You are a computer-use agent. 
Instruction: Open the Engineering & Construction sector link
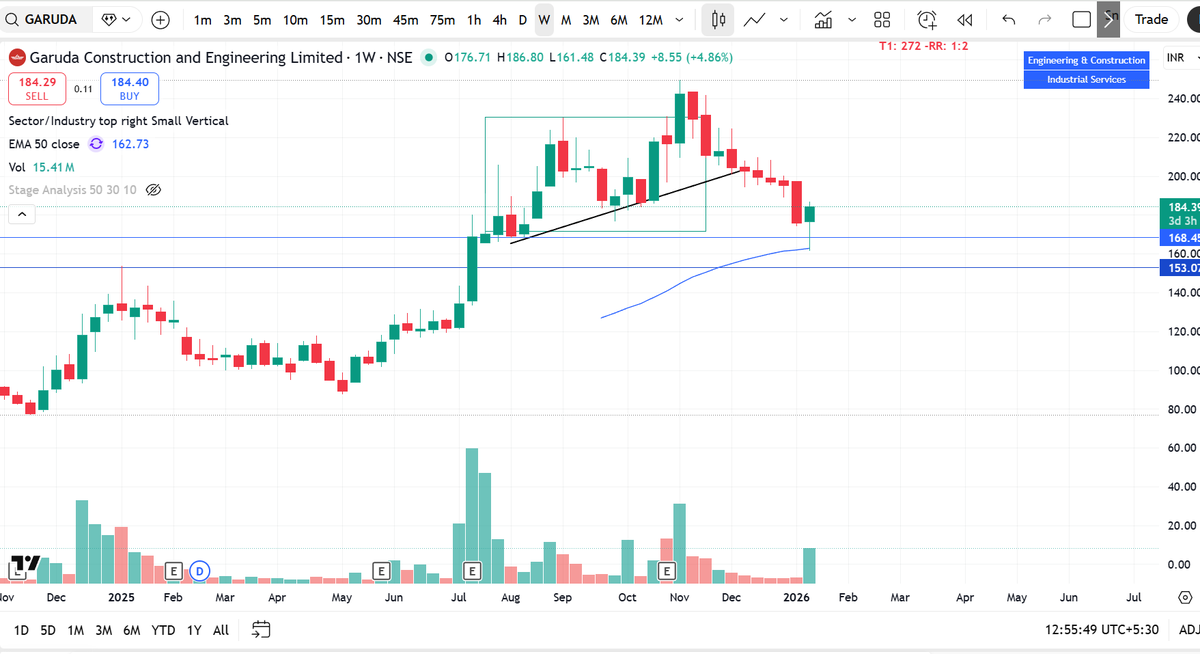1086,59
